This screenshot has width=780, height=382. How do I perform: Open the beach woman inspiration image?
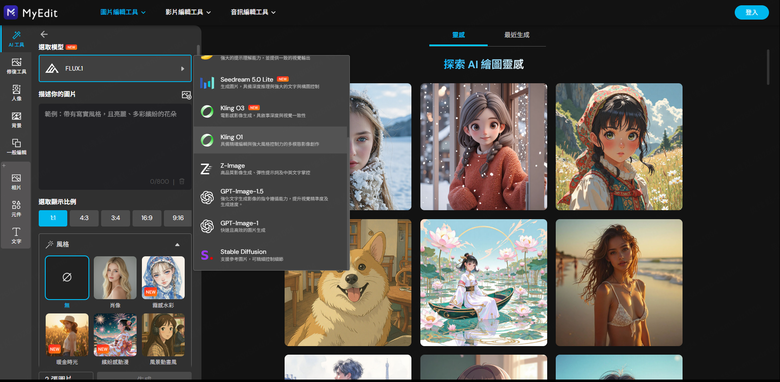(x=619, y=283)
